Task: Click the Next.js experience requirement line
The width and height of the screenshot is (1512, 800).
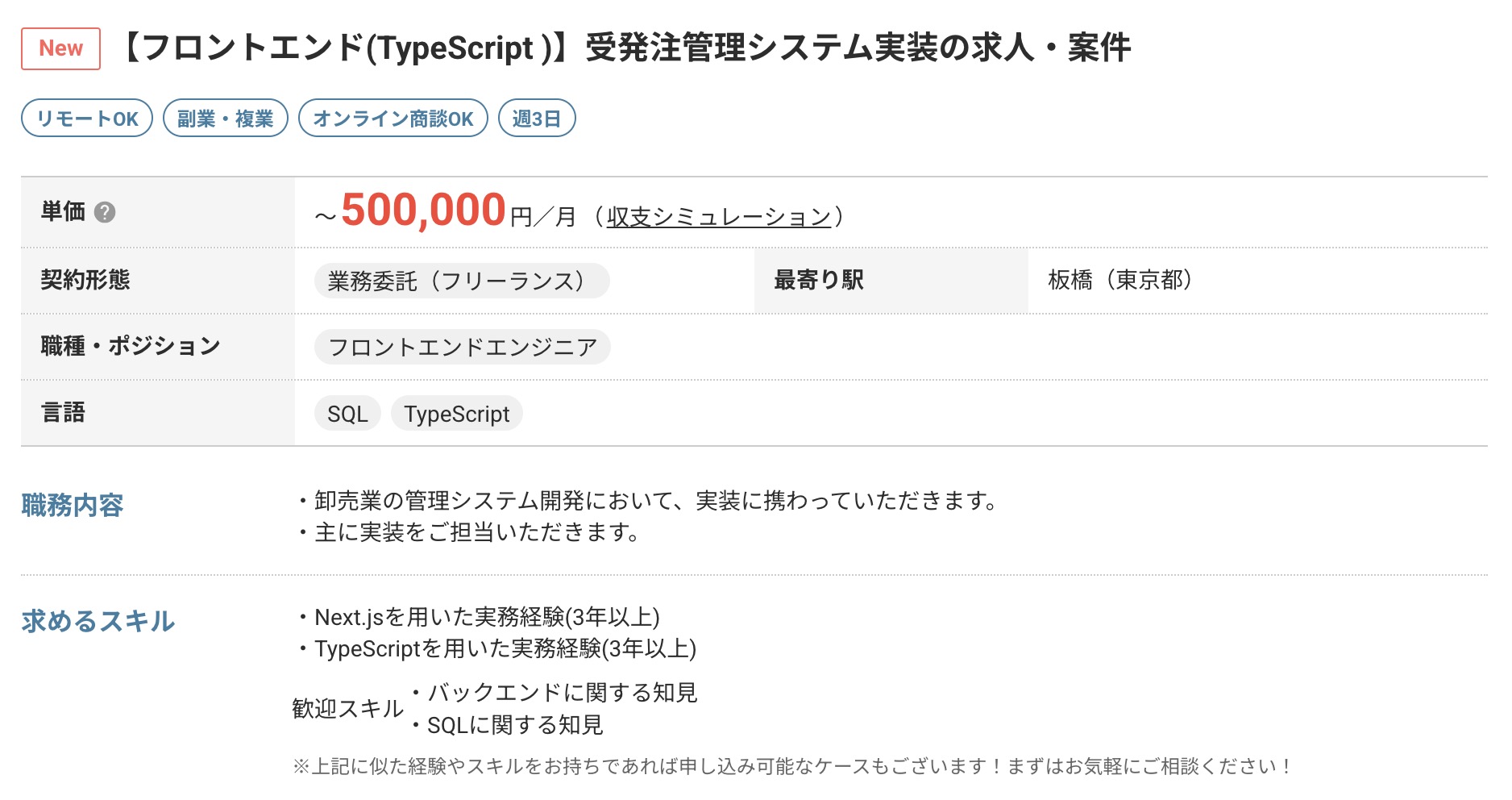Action: tap(480, 617)
